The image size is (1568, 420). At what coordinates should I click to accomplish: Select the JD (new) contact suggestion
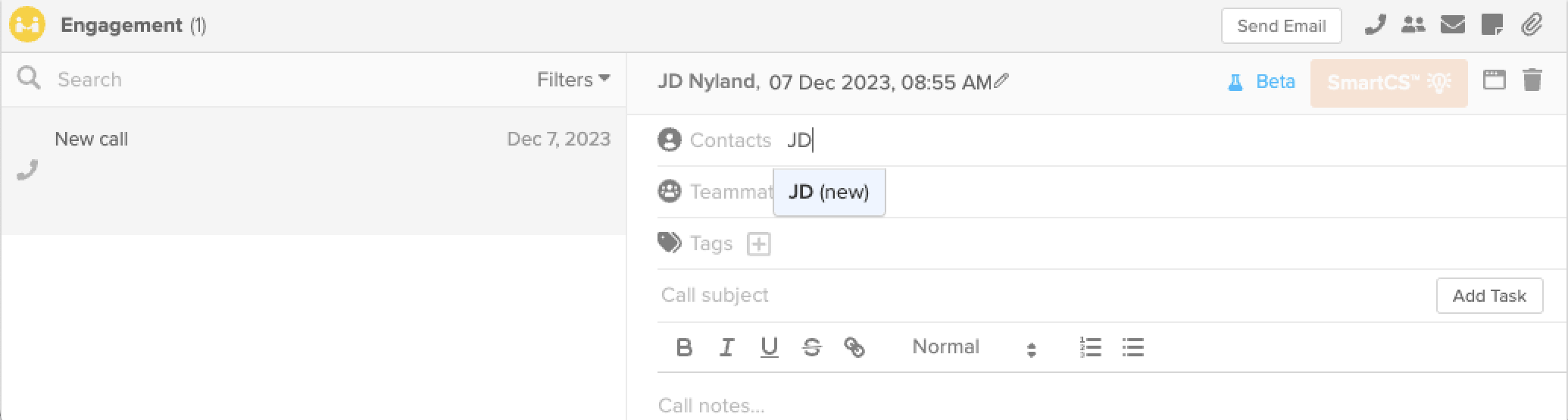pos(829,193)
